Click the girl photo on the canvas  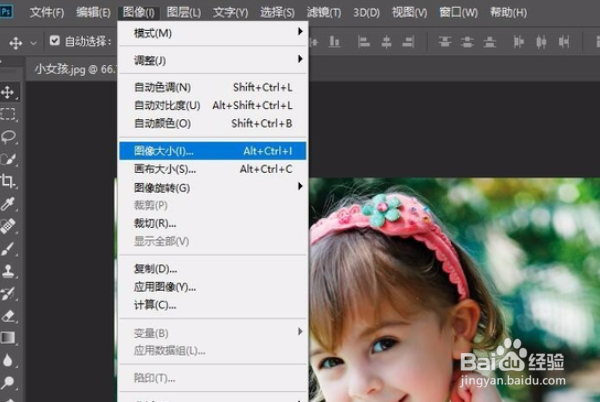coord(454,290)
